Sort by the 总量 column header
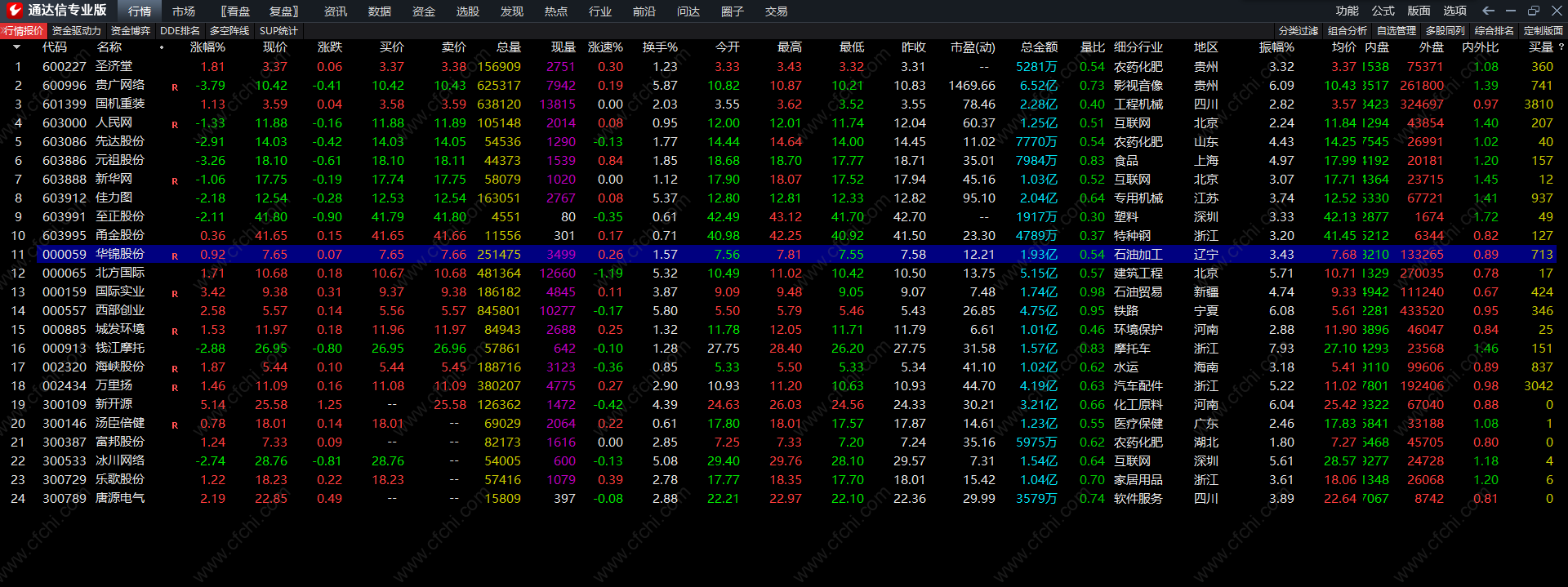 pyautogui.click(x=508, y=47)
